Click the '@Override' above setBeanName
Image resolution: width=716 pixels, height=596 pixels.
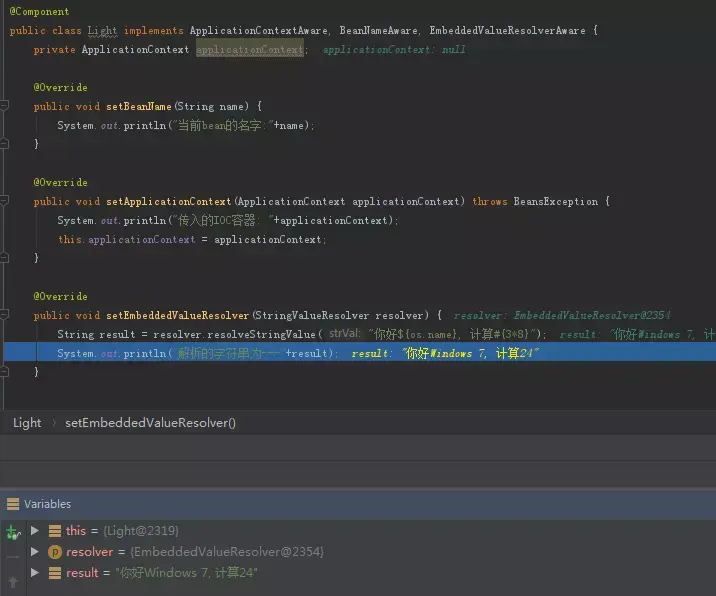tap(60, 87)
